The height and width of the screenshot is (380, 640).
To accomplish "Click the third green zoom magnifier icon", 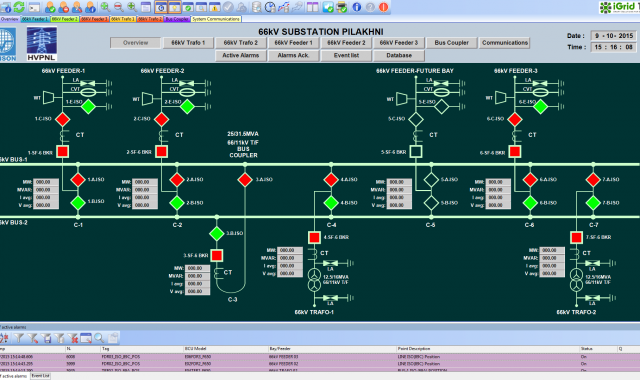I will tap(132, 7).
